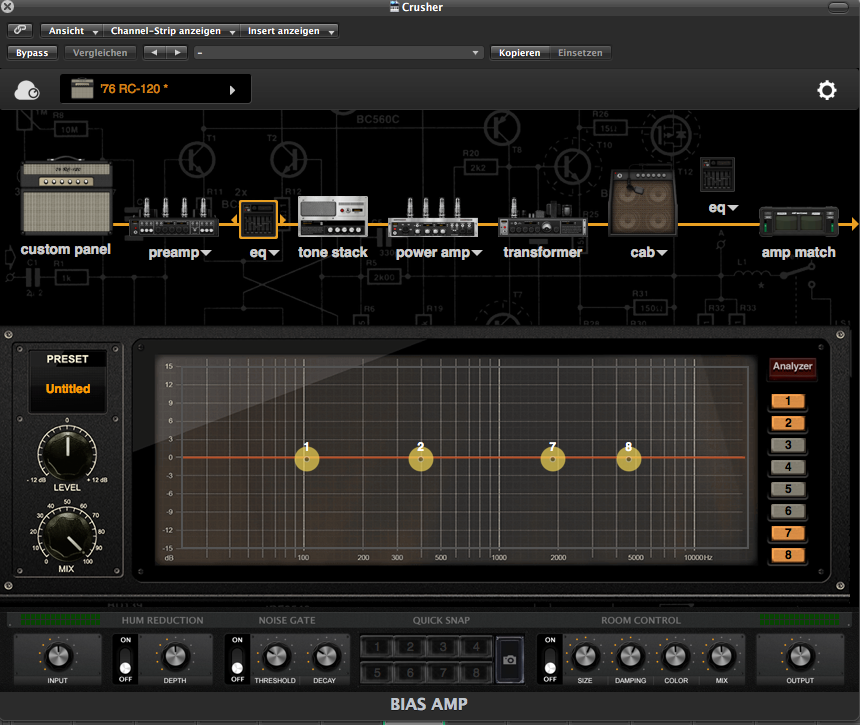Viewport: 860px width, 725px height.
Task: Open the plugin preset dropdown field
Action: [x=338, y=53]
